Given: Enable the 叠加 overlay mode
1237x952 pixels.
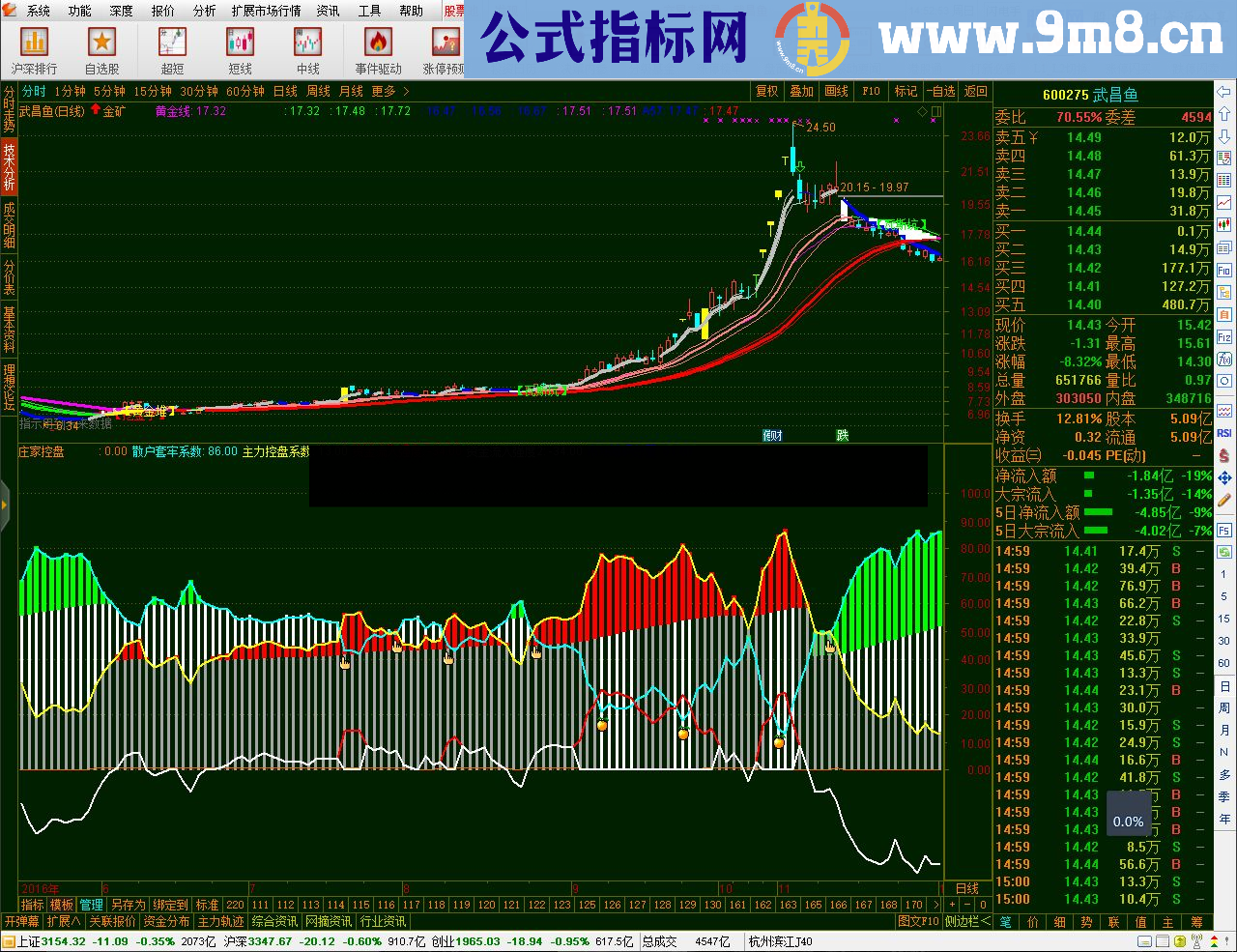Looking at the screenshot, I should tap(800, 90).
